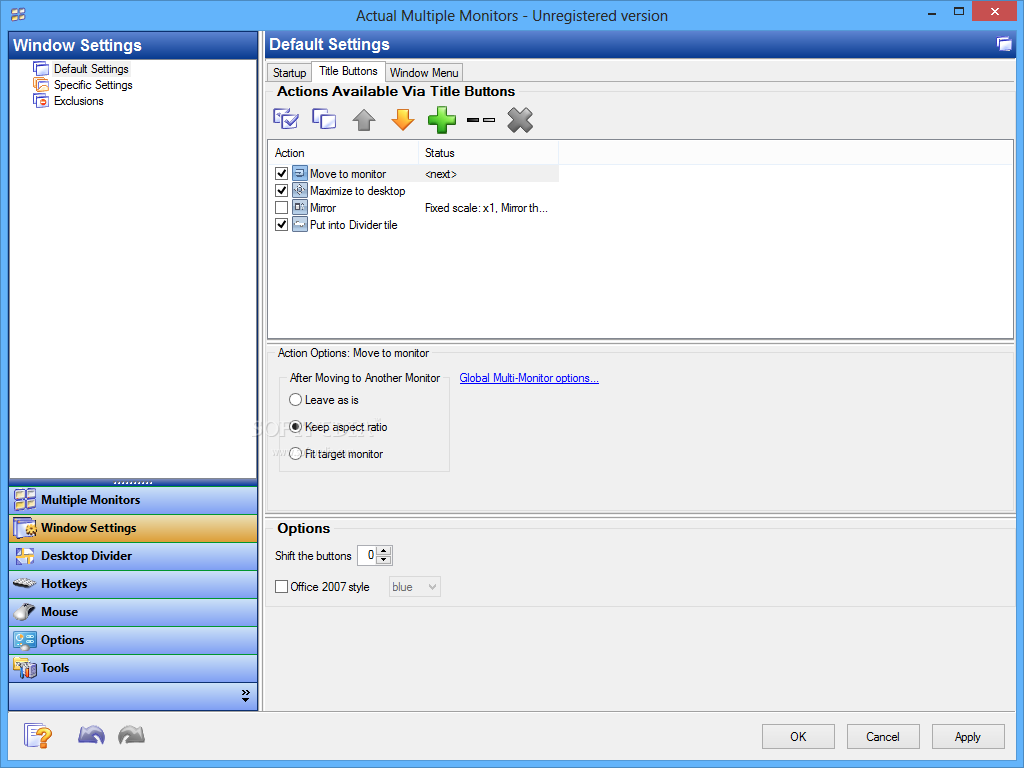1024x768 pixels.
Task: Click the Default Settings header window icon
Action: point(1004,44)
